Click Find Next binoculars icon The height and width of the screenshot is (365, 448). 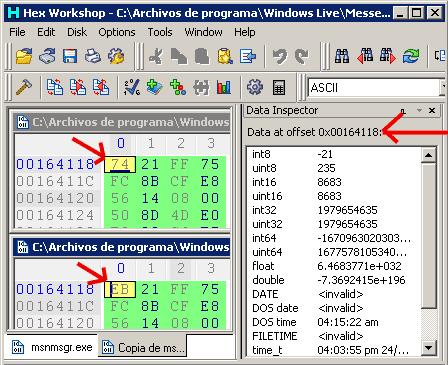click(x=388, y=56)
